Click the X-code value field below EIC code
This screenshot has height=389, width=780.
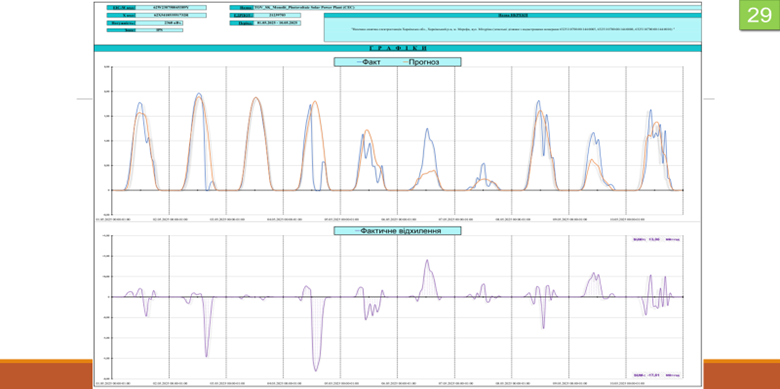pos(171,15)
